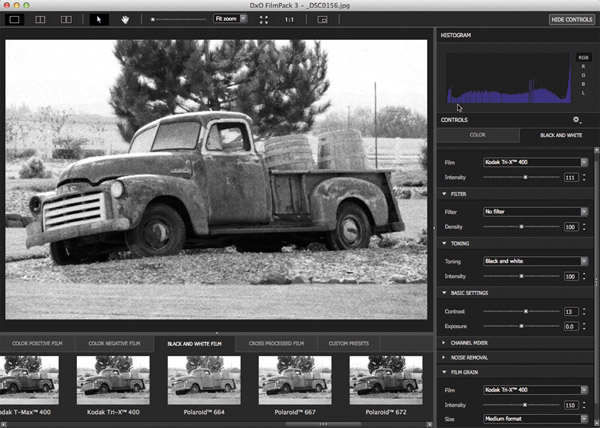Open the Custom Presets tab

point(349,343)
